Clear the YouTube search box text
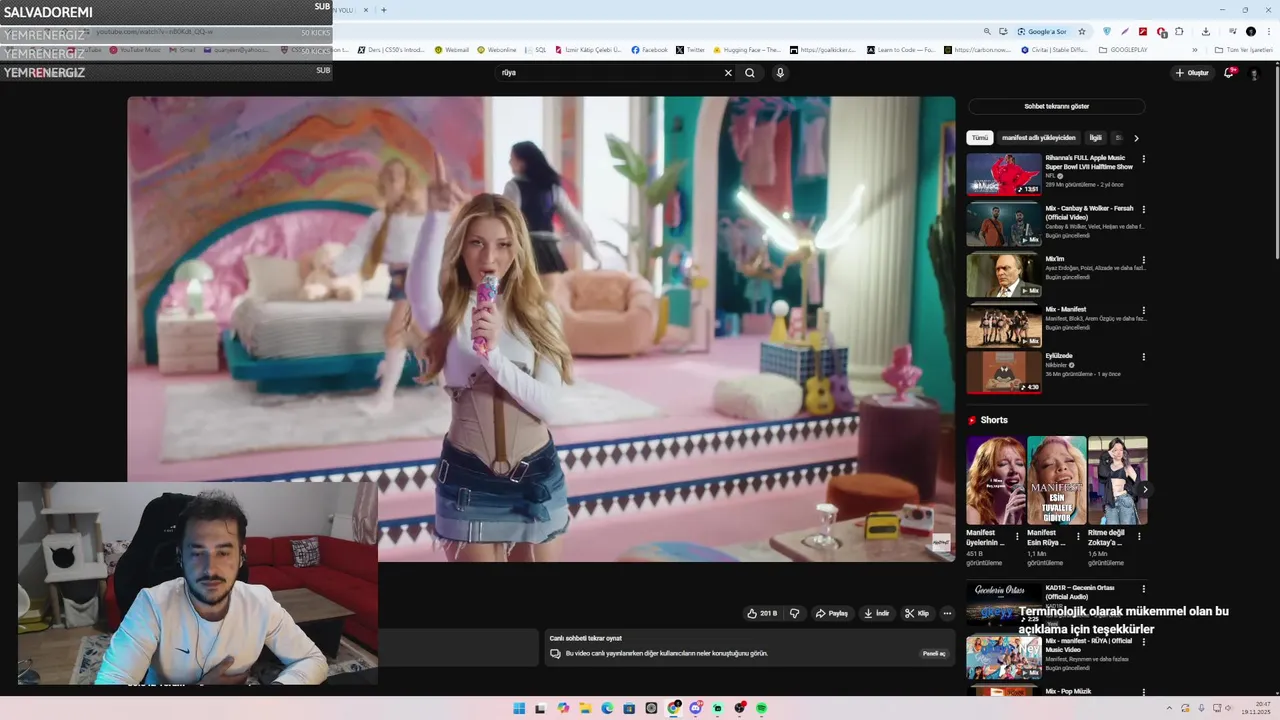Viewport: 1280px width, 720px height. 728,73
